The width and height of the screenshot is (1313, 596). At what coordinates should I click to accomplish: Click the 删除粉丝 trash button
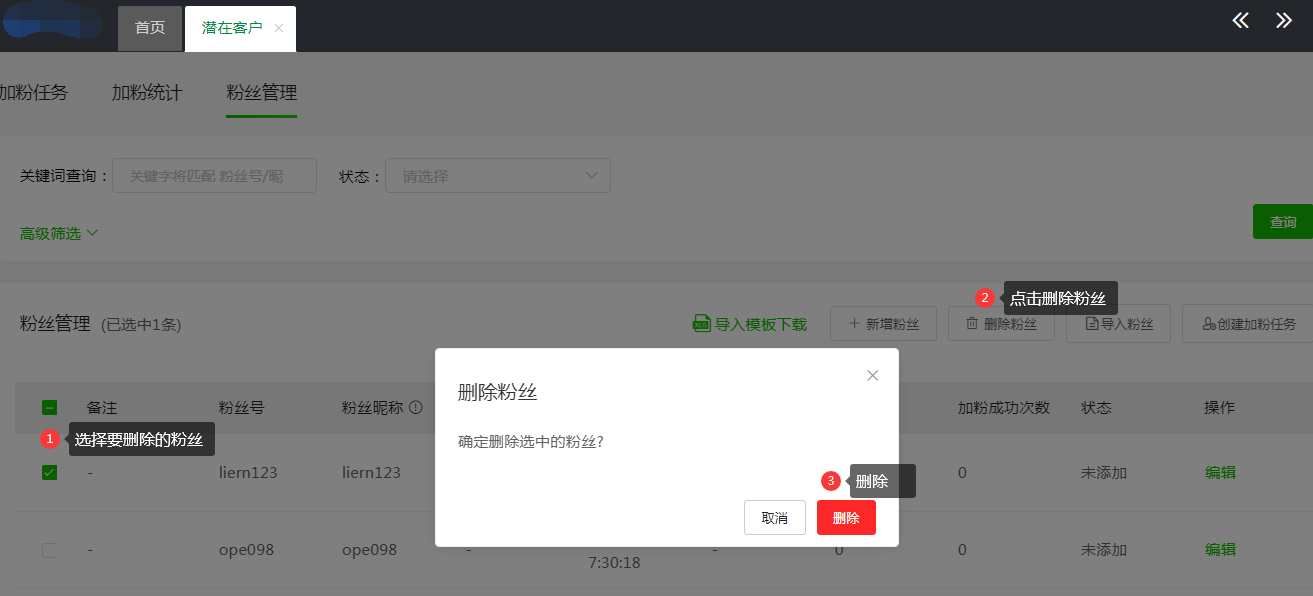[x=1000, y=324]
